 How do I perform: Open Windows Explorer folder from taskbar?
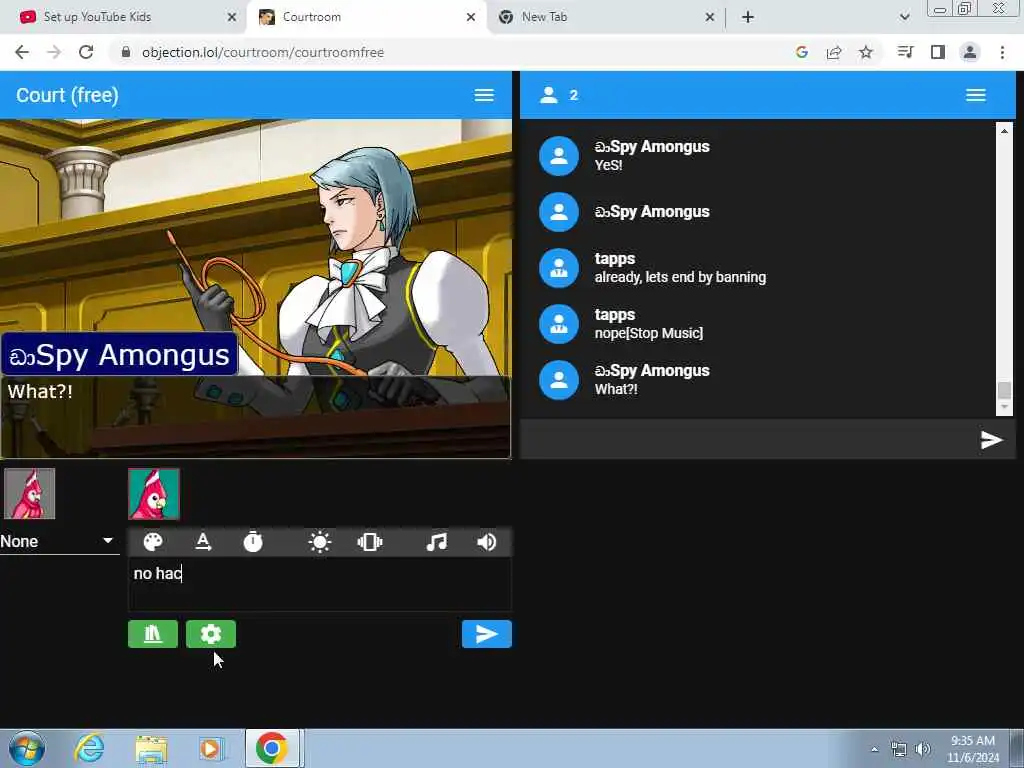[152, 749]
